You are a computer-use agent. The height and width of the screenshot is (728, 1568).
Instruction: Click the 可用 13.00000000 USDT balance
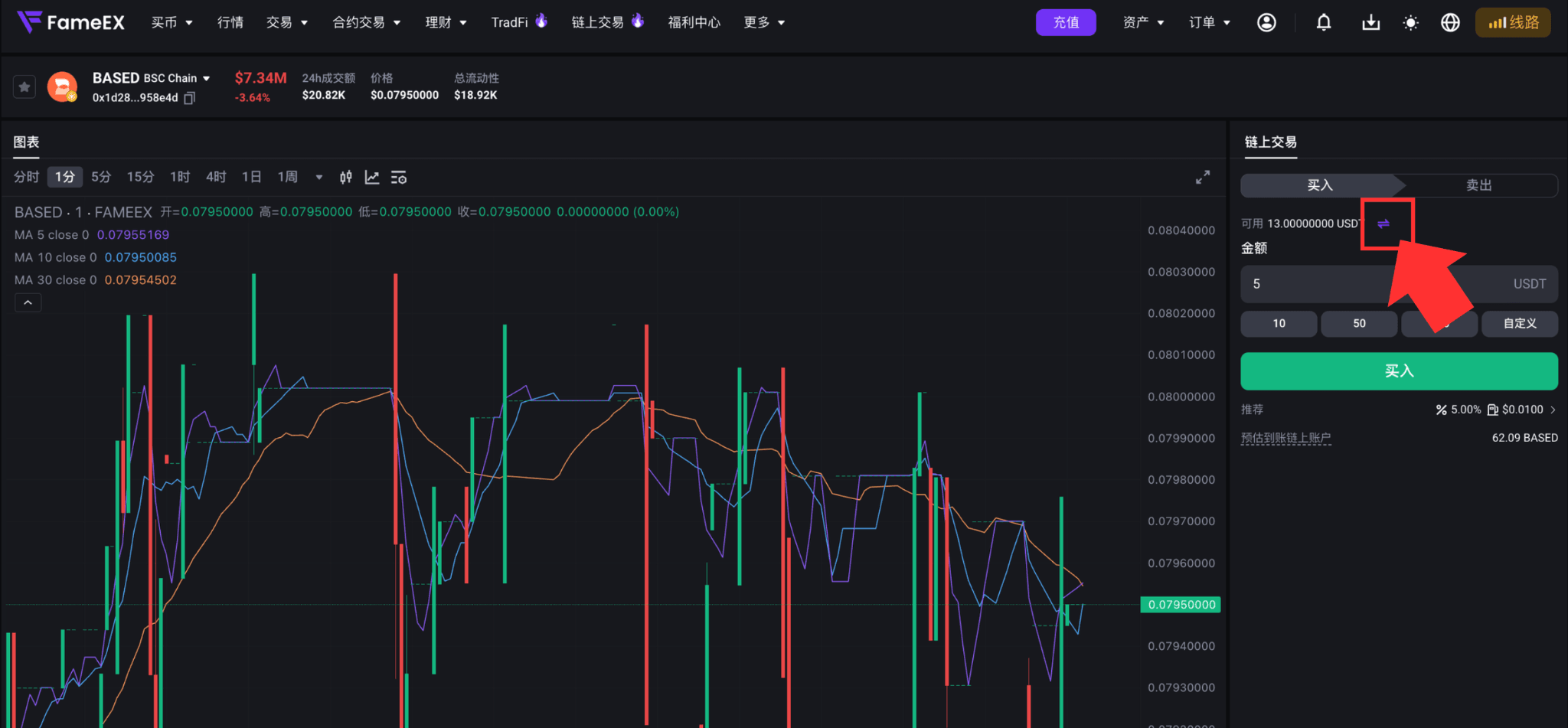tap(1302, 224)
